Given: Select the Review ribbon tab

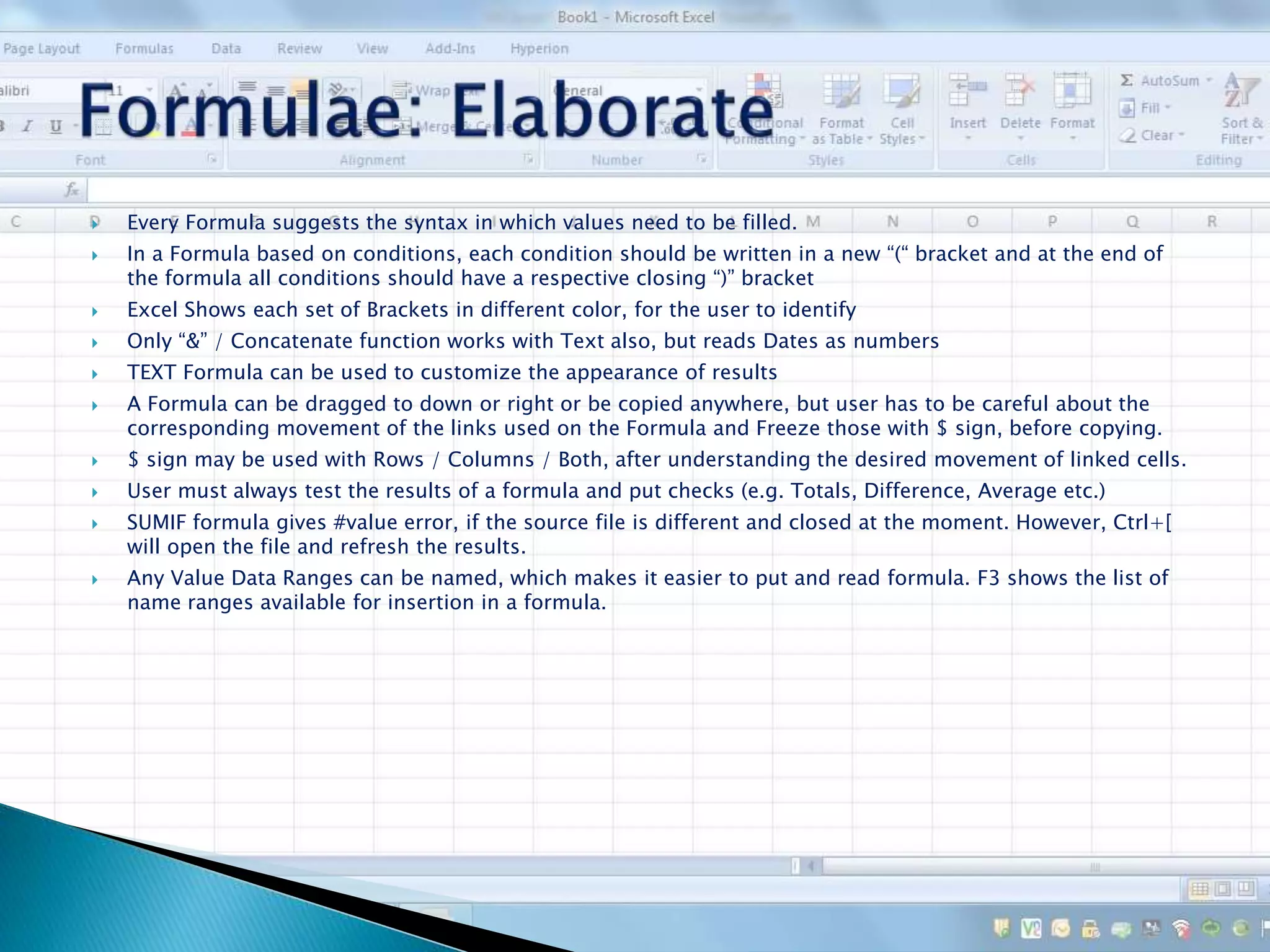Looking at the screenshot, I should tap(300, 48).
